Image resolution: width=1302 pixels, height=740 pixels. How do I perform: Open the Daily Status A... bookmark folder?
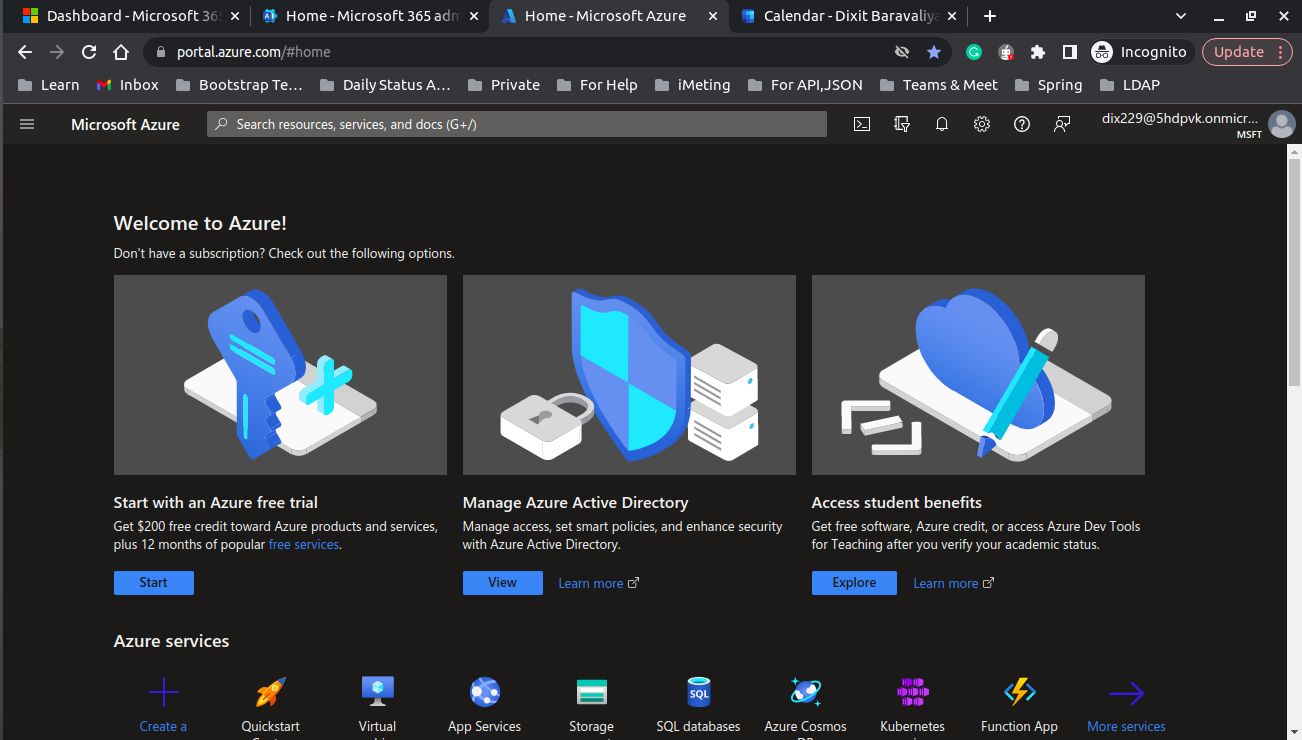(x=384, y=85)
